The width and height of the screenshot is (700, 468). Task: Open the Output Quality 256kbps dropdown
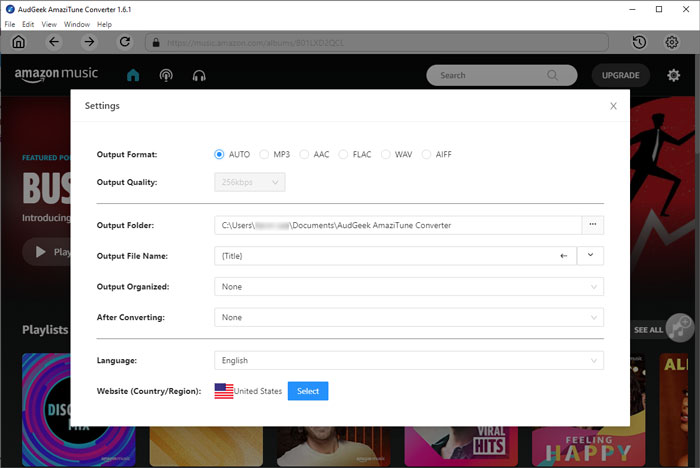click(x=250, y=182)
